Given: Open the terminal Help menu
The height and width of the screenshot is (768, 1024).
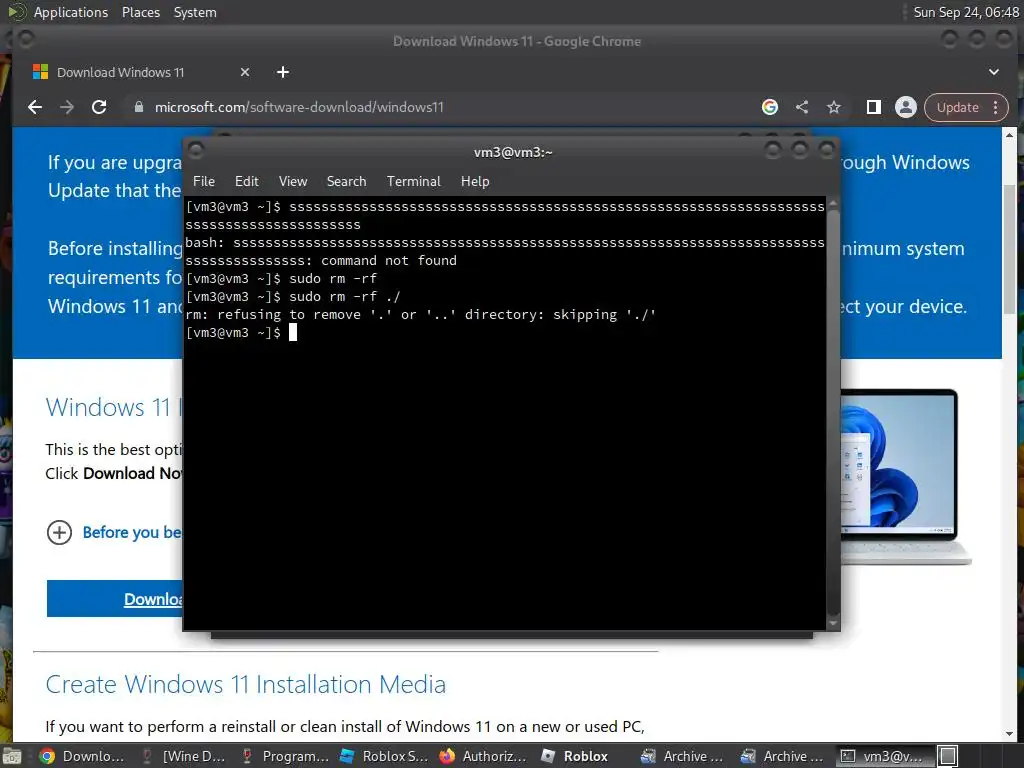Looking at the screenshot, I should click(475, 181).
